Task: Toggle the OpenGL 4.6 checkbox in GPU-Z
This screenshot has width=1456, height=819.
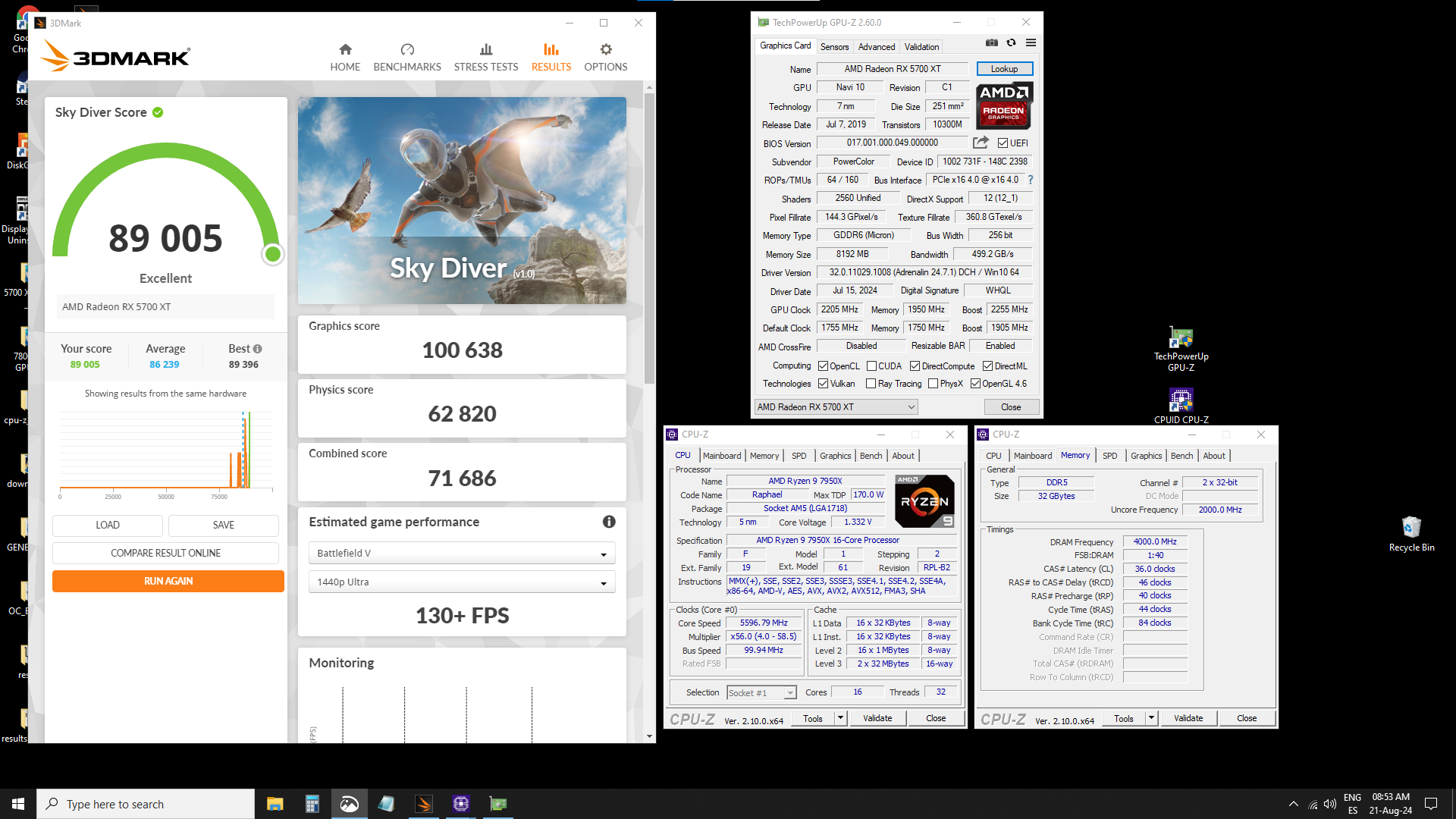Action: 975,384
